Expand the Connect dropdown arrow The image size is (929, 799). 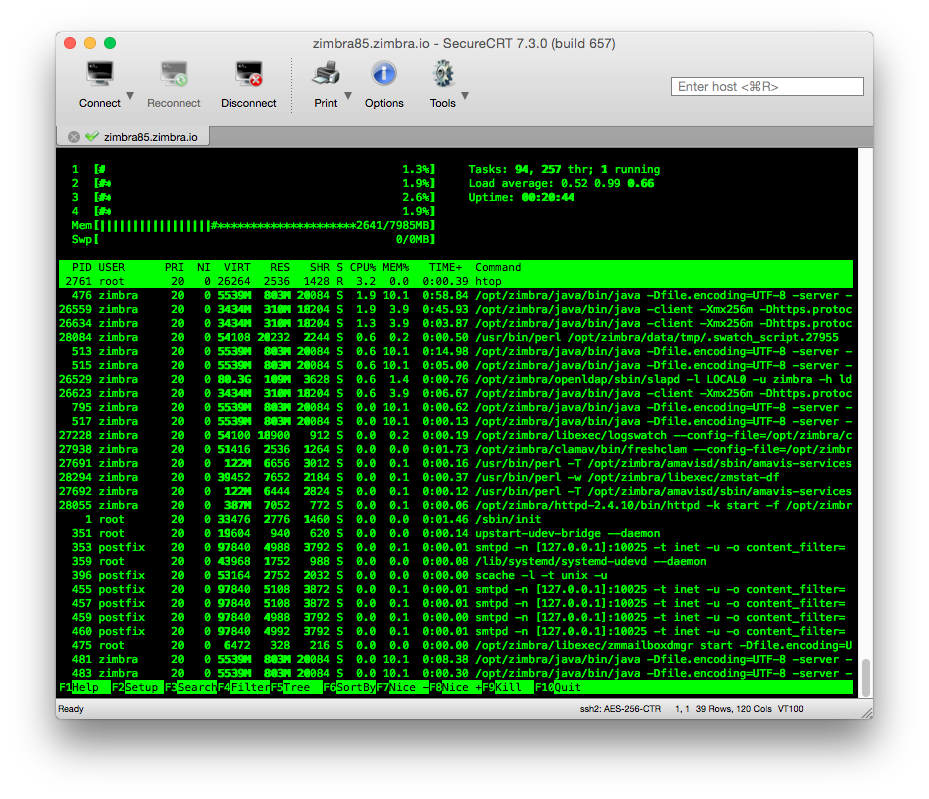tap(130, 95)
